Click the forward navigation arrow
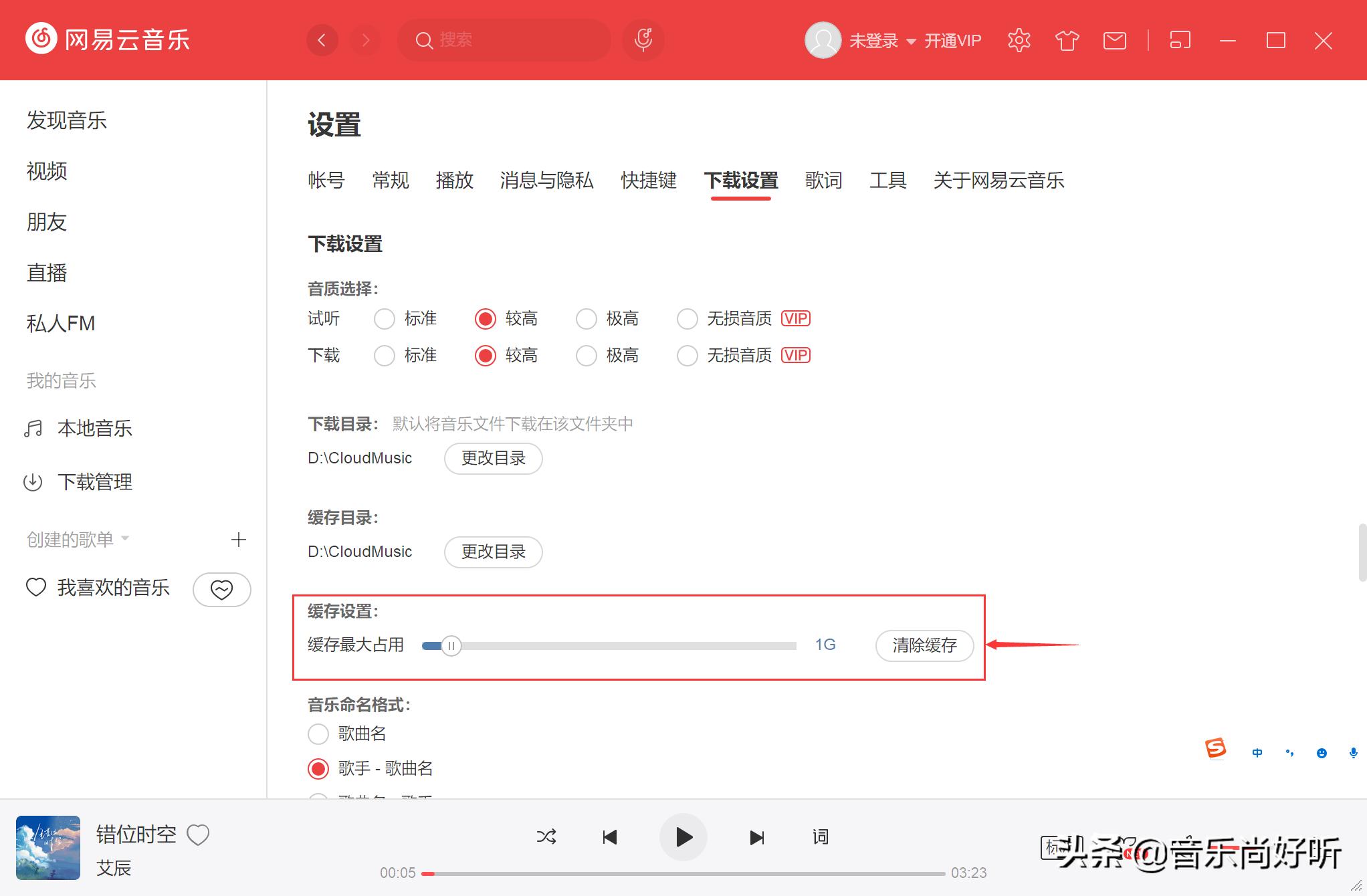This screenshot has height=896, width=1367. 364,39
